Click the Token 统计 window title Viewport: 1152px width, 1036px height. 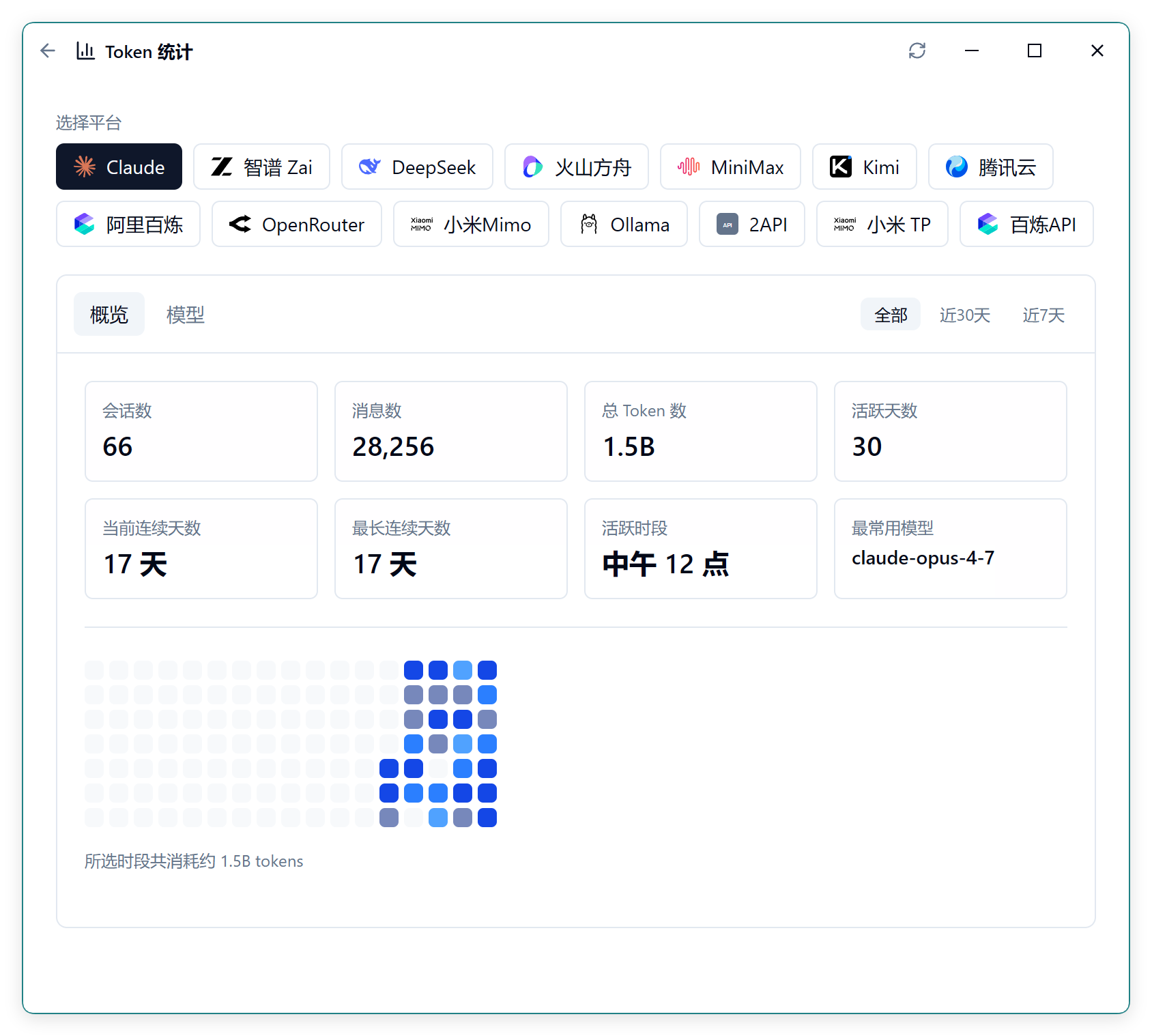click(149, 52)
